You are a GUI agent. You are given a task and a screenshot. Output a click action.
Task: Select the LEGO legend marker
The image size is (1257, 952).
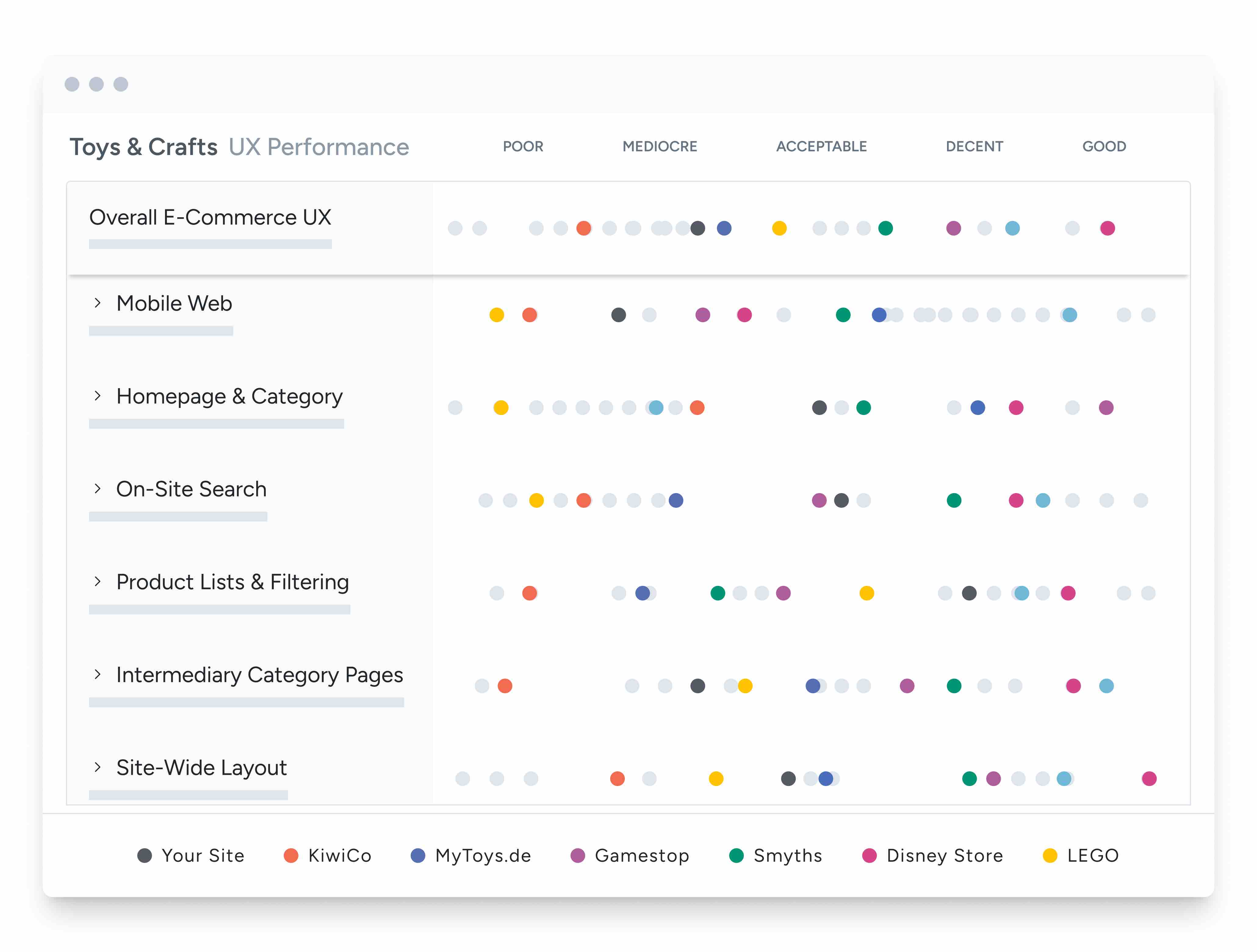(x=1051, y=855)
